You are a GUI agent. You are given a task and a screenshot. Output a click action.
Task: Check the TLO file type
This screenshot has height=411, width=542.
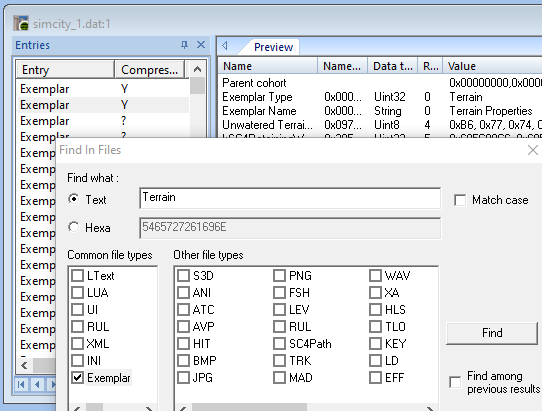tap(375, 326)
